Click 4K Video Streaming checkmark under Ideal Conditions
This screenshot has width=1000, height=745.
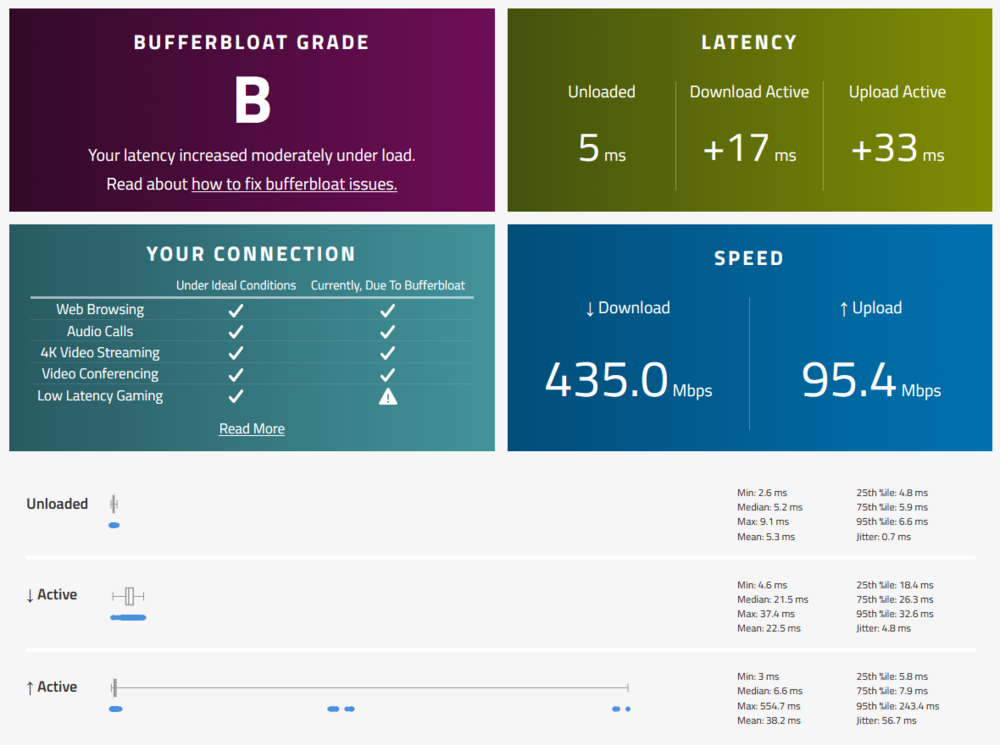[x=236, y=353]
